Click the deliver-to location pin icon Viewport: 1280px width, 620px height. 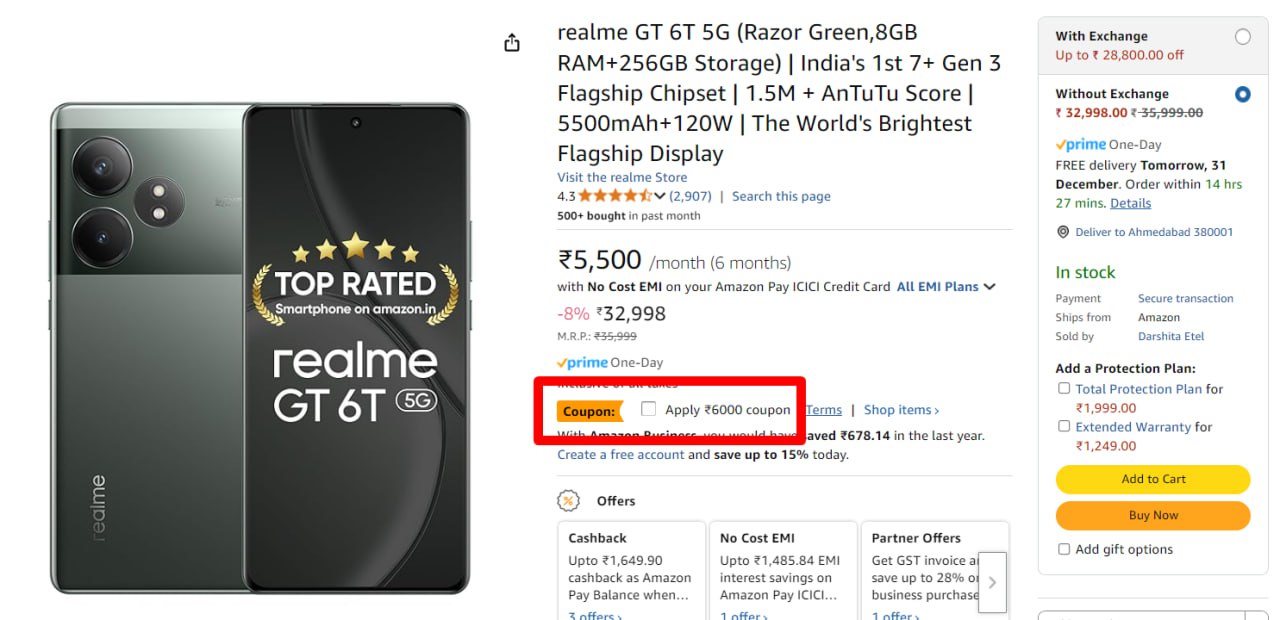point(1063,232)
